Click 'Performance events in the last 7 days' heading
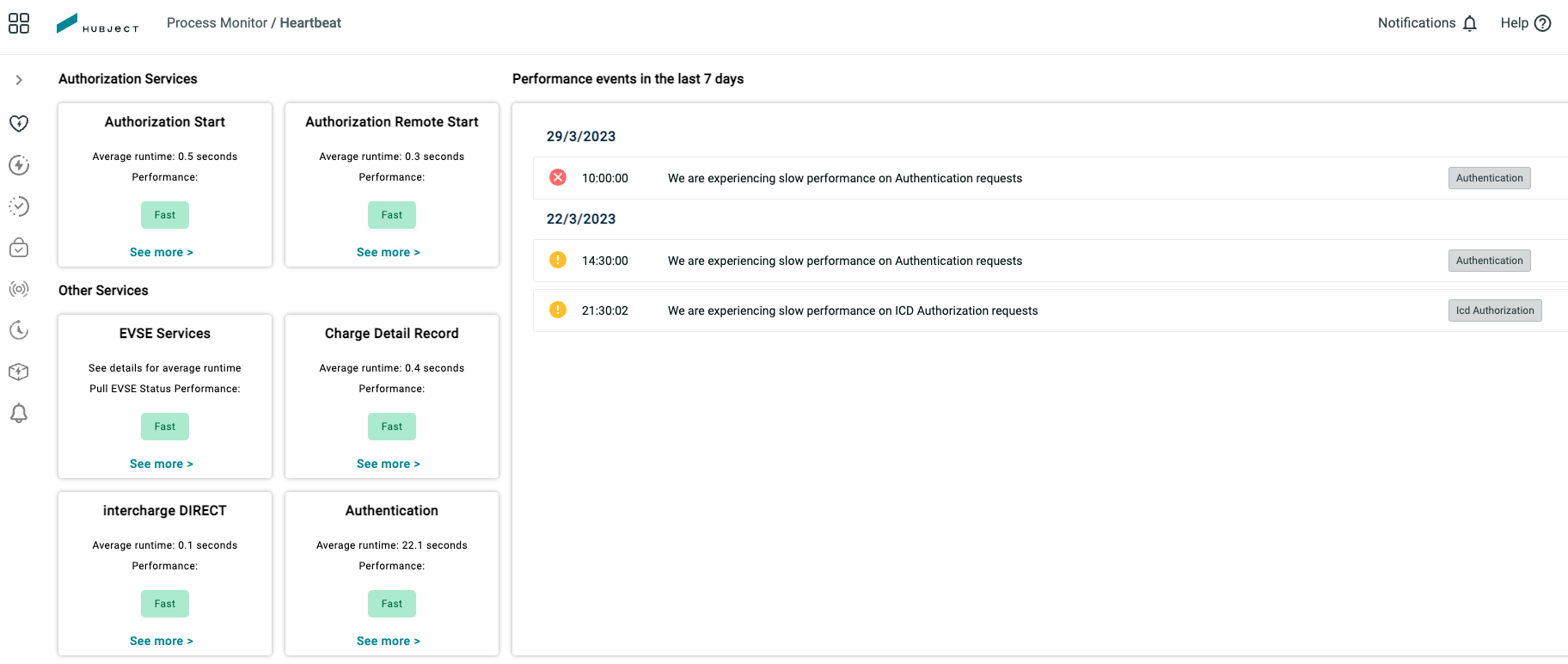Image resolution: width=1568 pixels, height=664 pixels. pos(628,79)
